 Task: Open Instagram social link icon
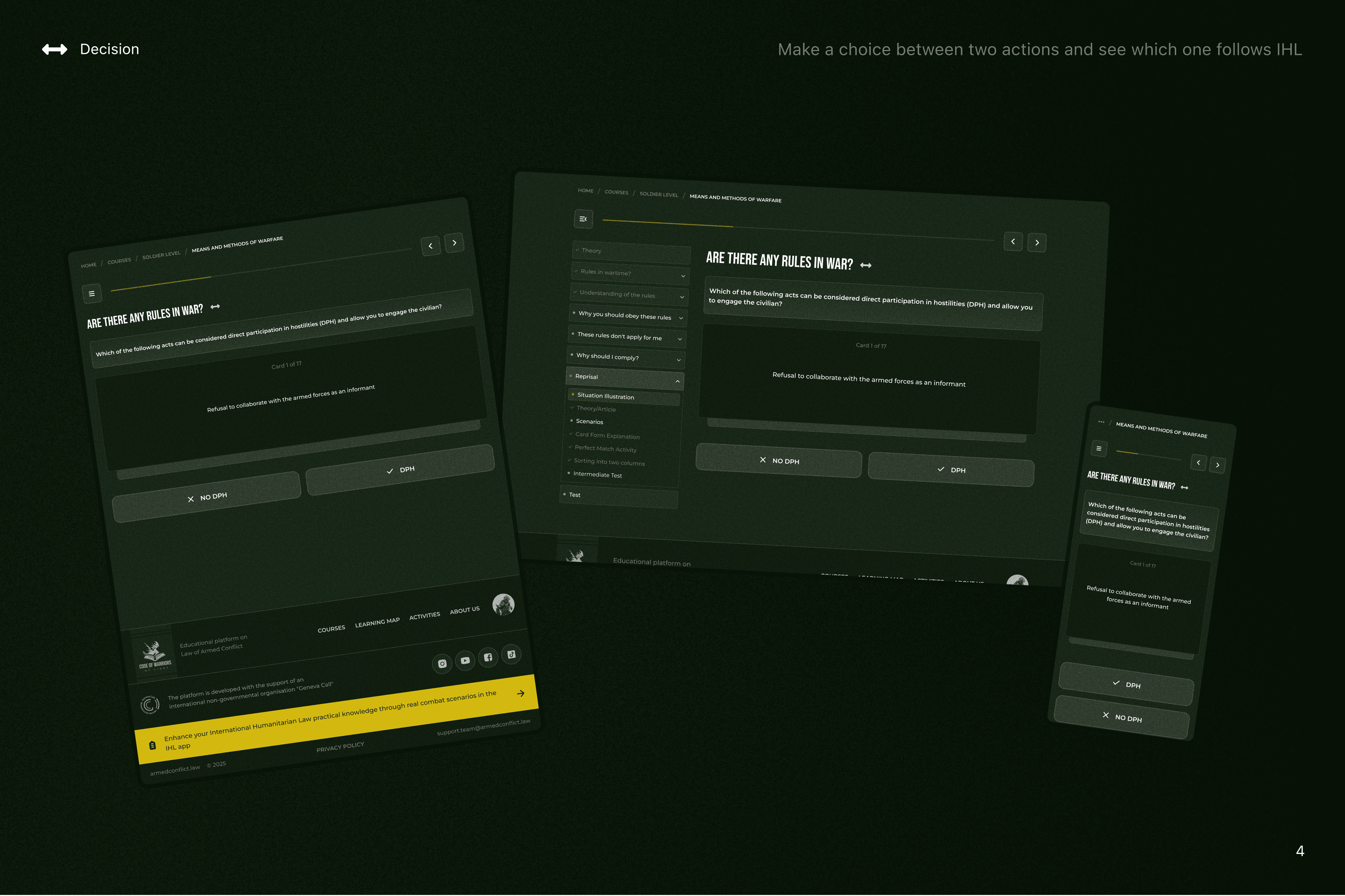(442, 664)
